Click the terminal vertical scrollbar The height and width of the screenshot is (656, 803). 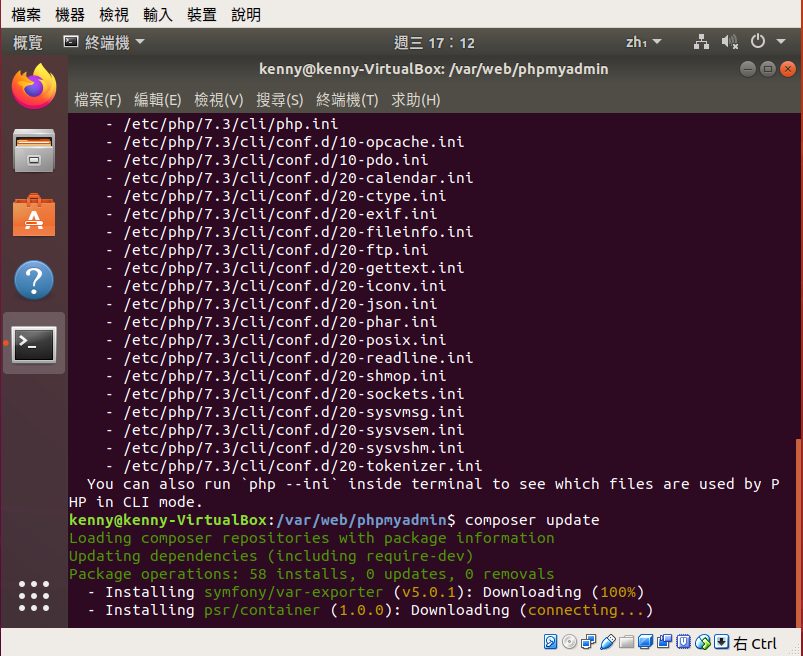coord(798,533)
